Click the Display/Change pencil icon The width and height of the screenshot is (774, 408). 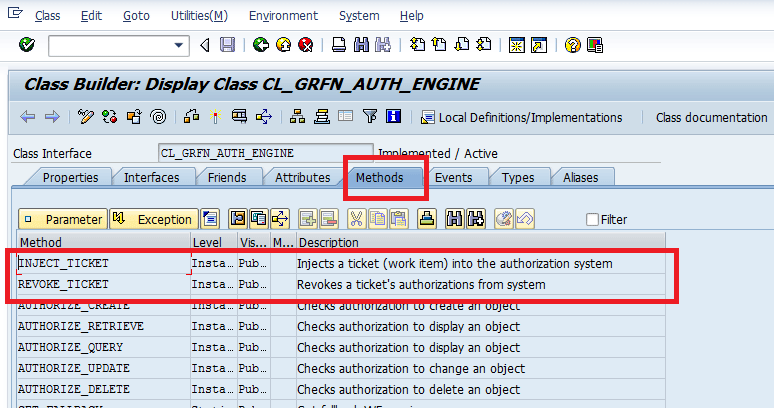(86, 117)
